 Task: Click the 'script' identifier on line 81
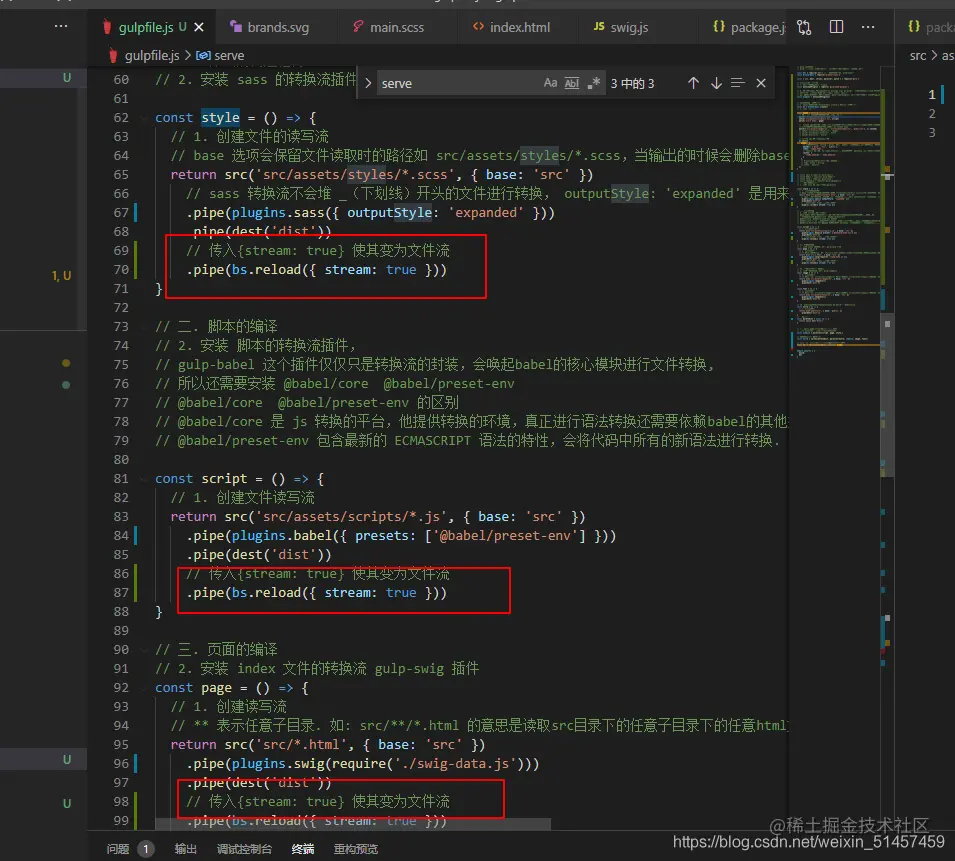(x=224, y=479)
